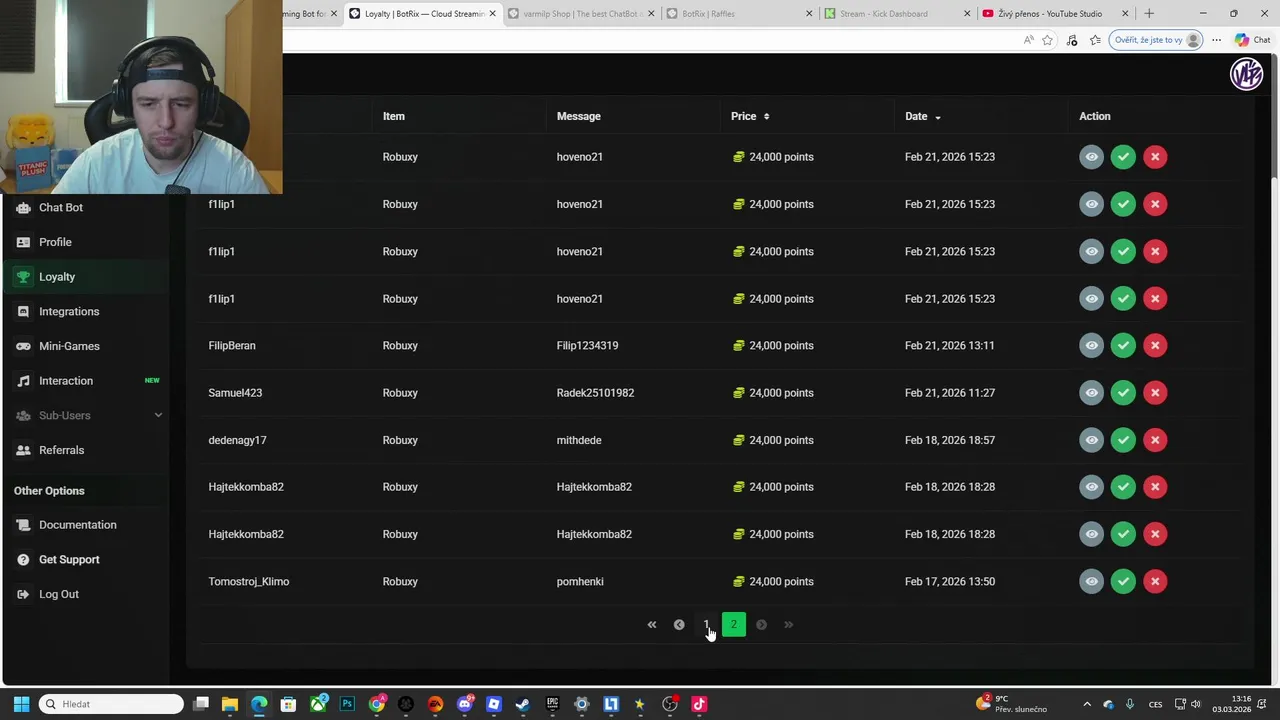Click the Message column header
Image resolution: width=1280 pixels, height=720 pixels.
point(578,116)
